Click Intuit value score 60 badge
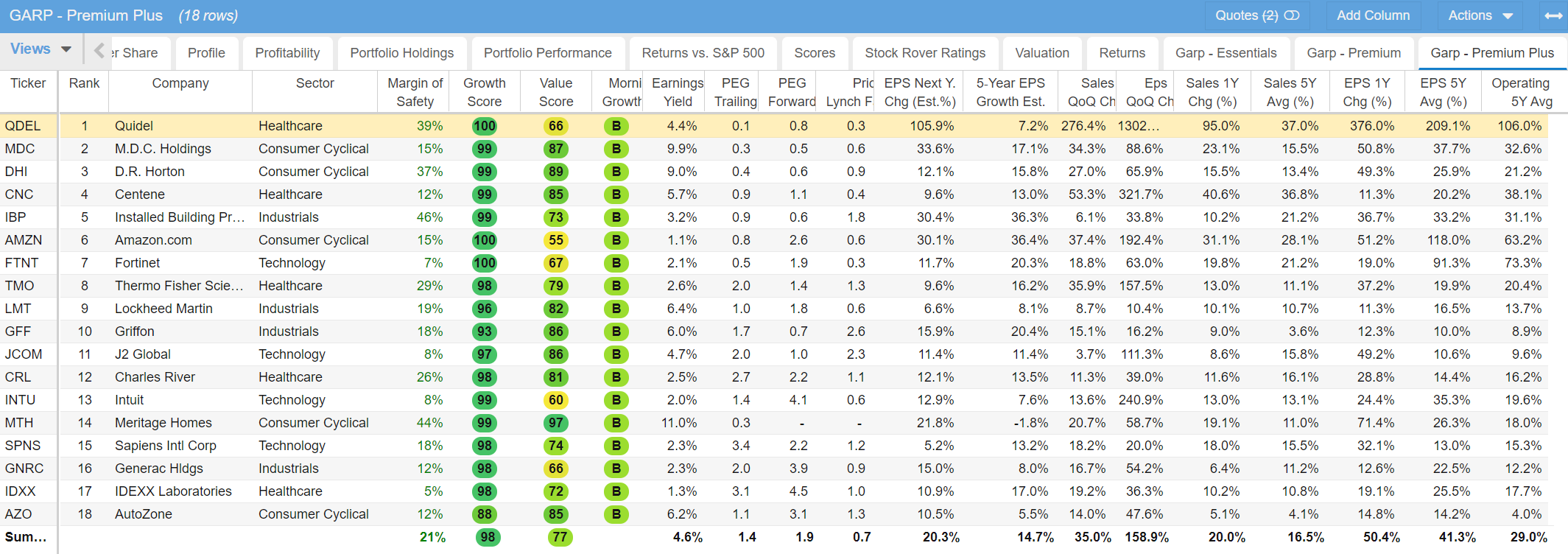 [x=556, y=400]
